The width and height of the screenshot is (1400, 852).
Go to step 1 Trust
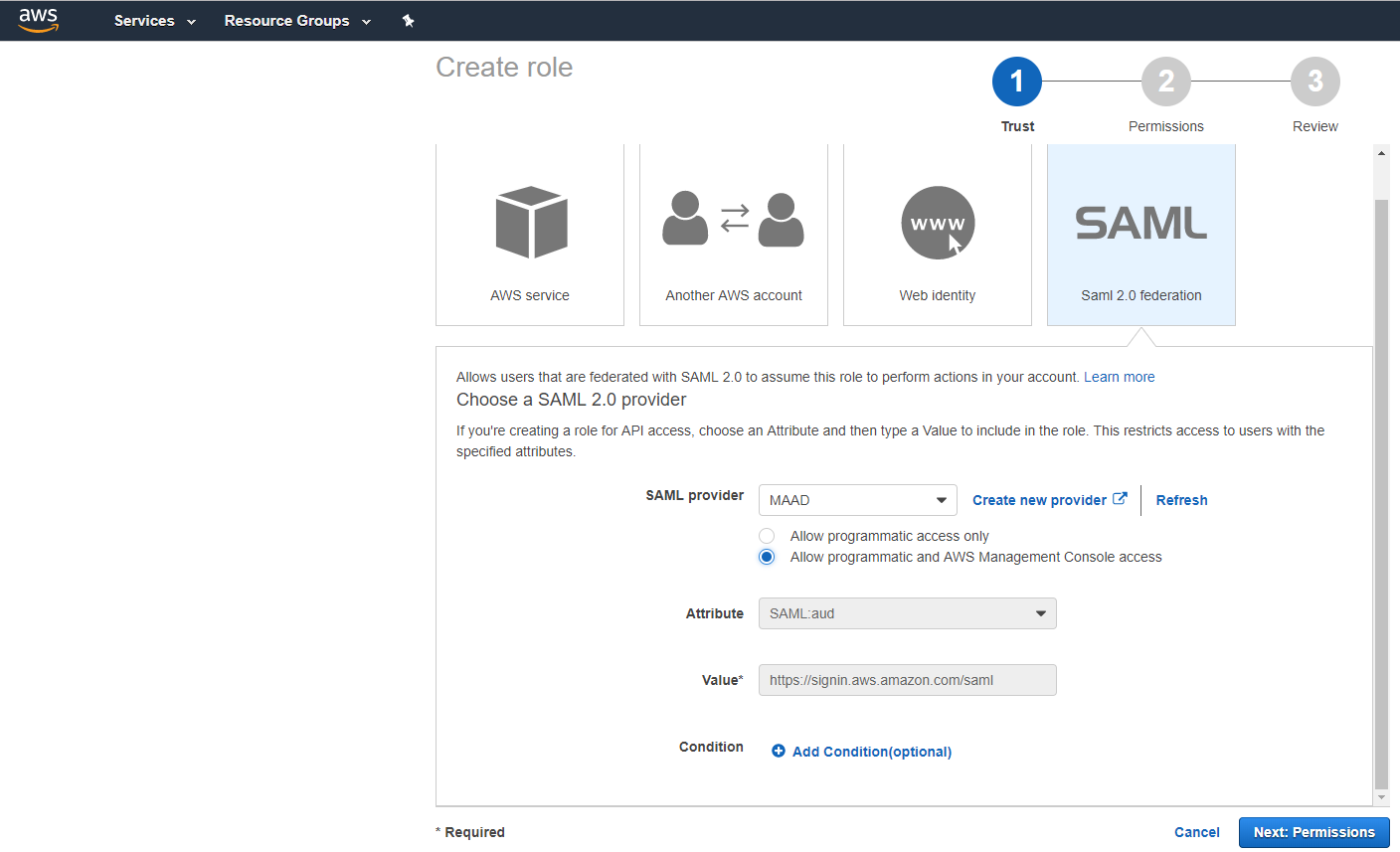(1017, 82)
